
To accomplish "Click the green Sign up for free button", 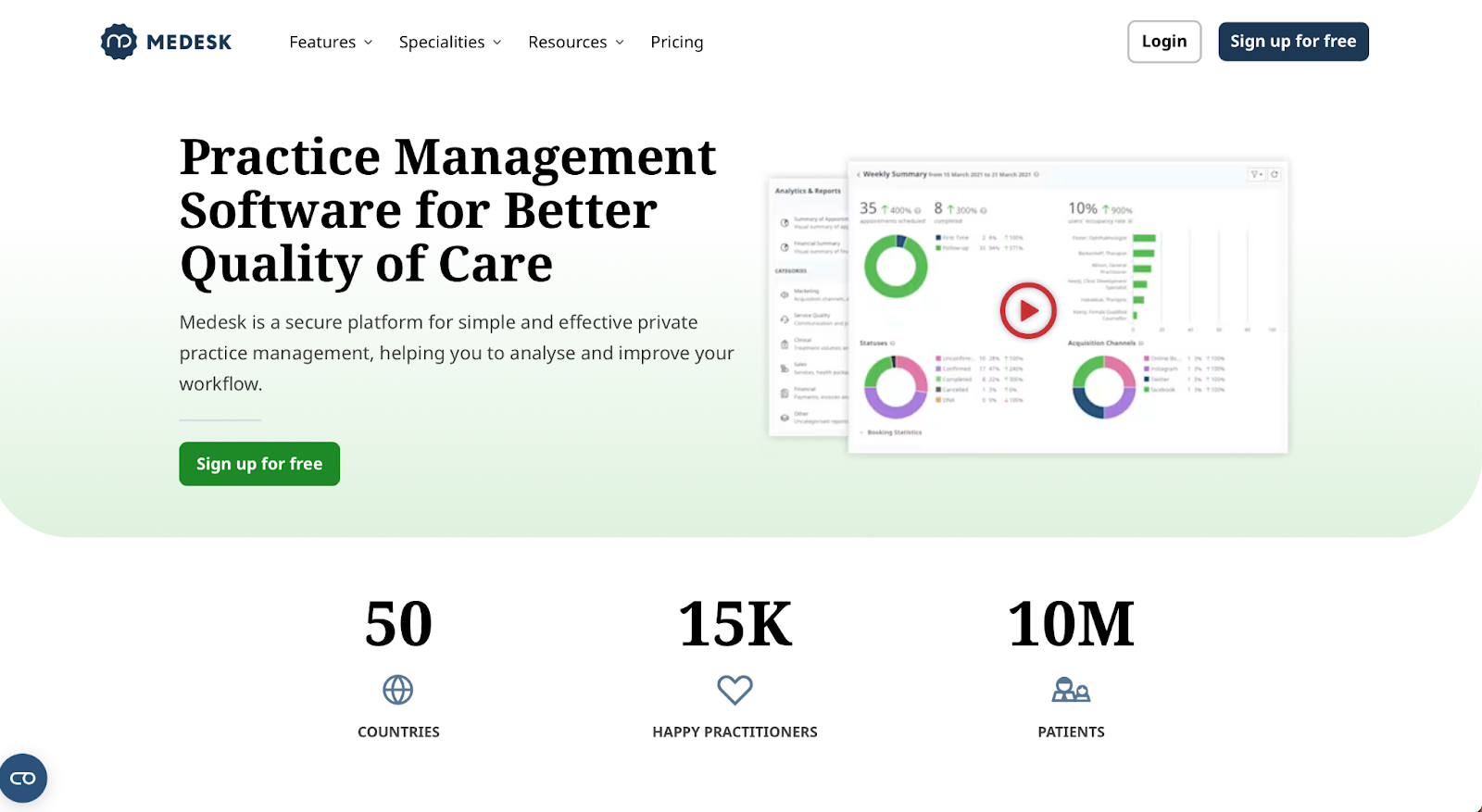I will click(259, 464).
